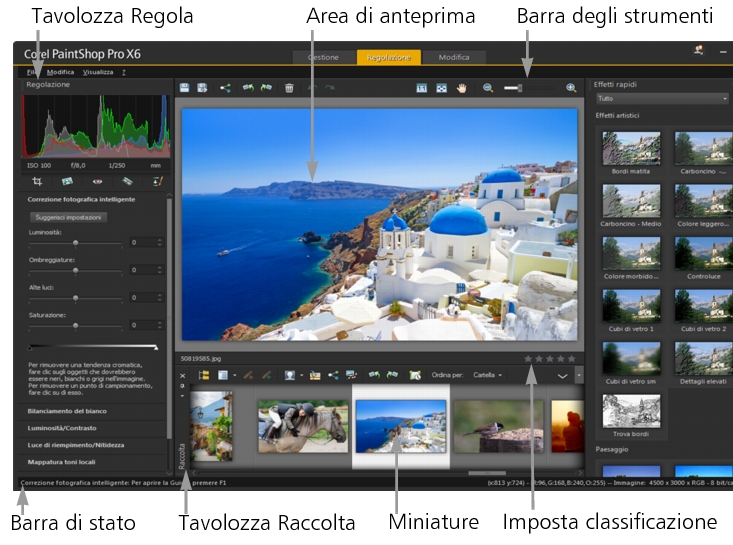Close the Raccolta palette with X

(181, 376)
